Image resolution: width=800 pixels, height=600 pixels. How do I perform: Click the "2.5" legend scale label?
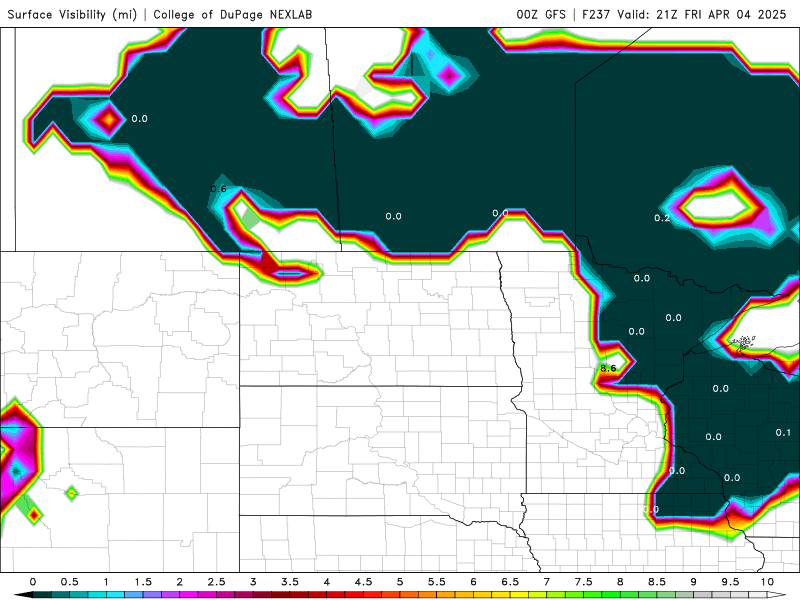pos(216,582)
